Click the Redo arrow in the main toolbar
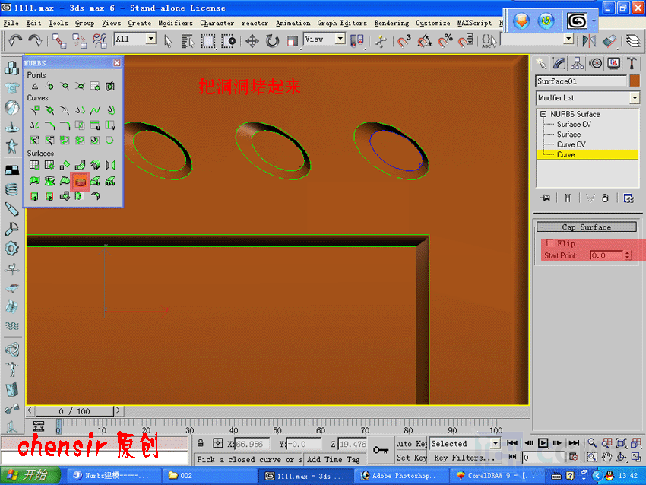 (35, 40)
